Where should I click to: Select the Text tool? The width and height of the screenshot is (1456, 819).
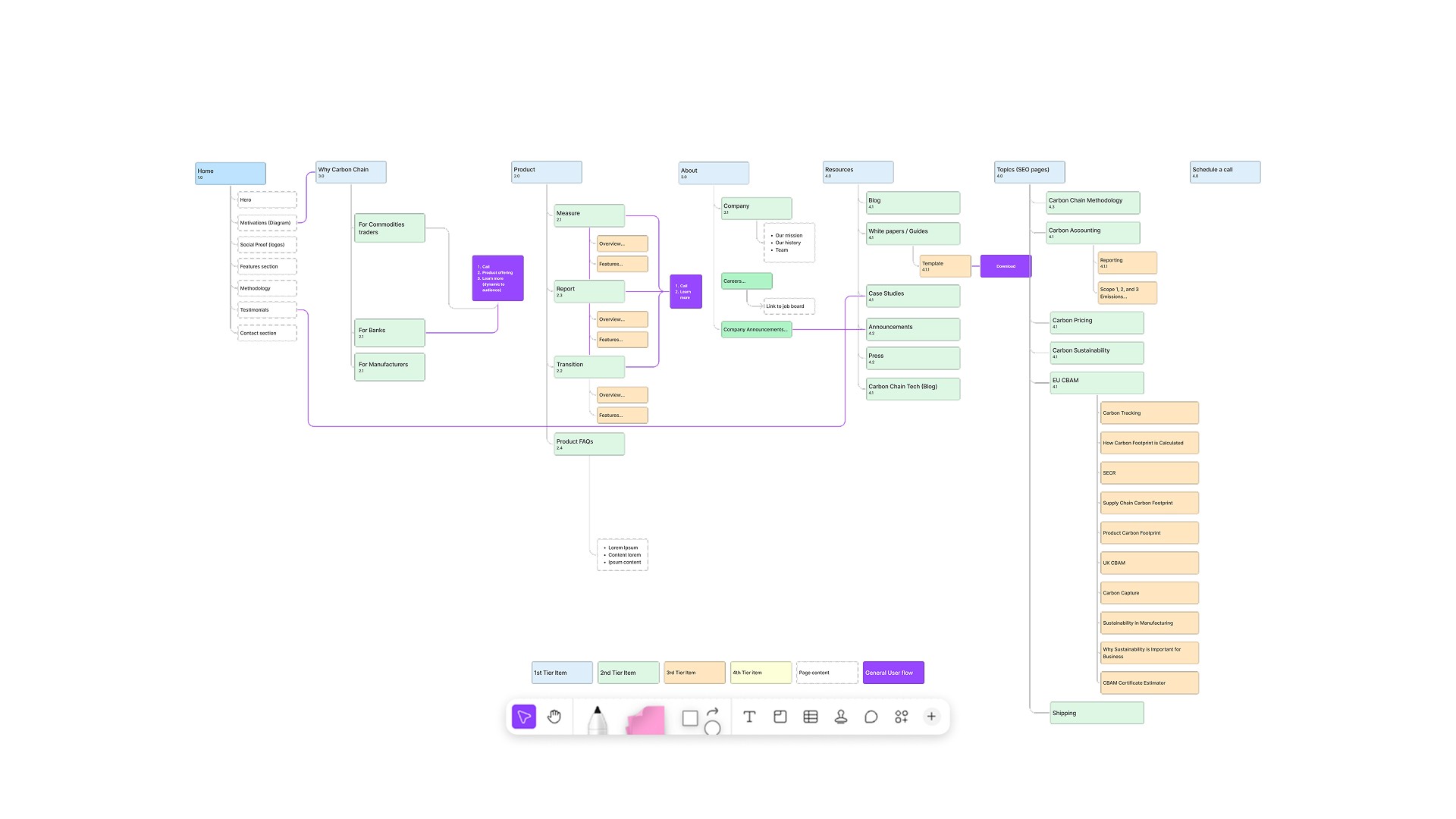click(x=749, y=717)
